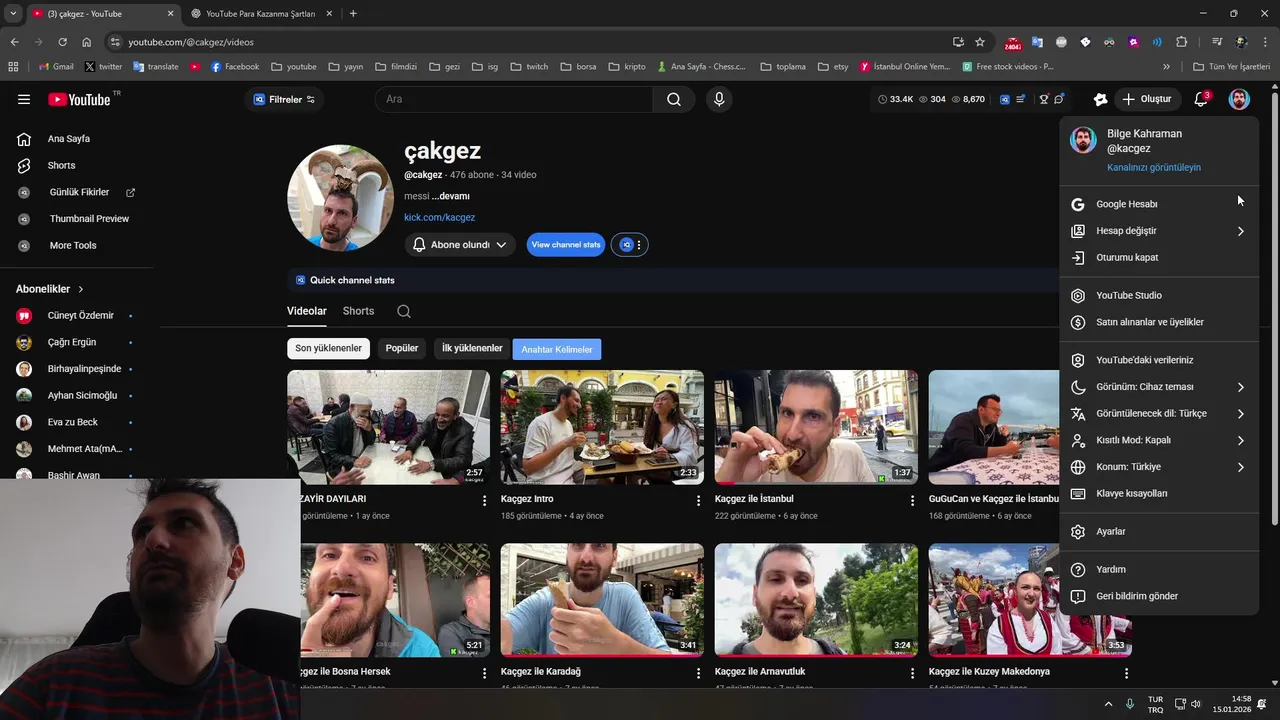Open the account avatar menu
The image size is (1280, 720).
1239,99
